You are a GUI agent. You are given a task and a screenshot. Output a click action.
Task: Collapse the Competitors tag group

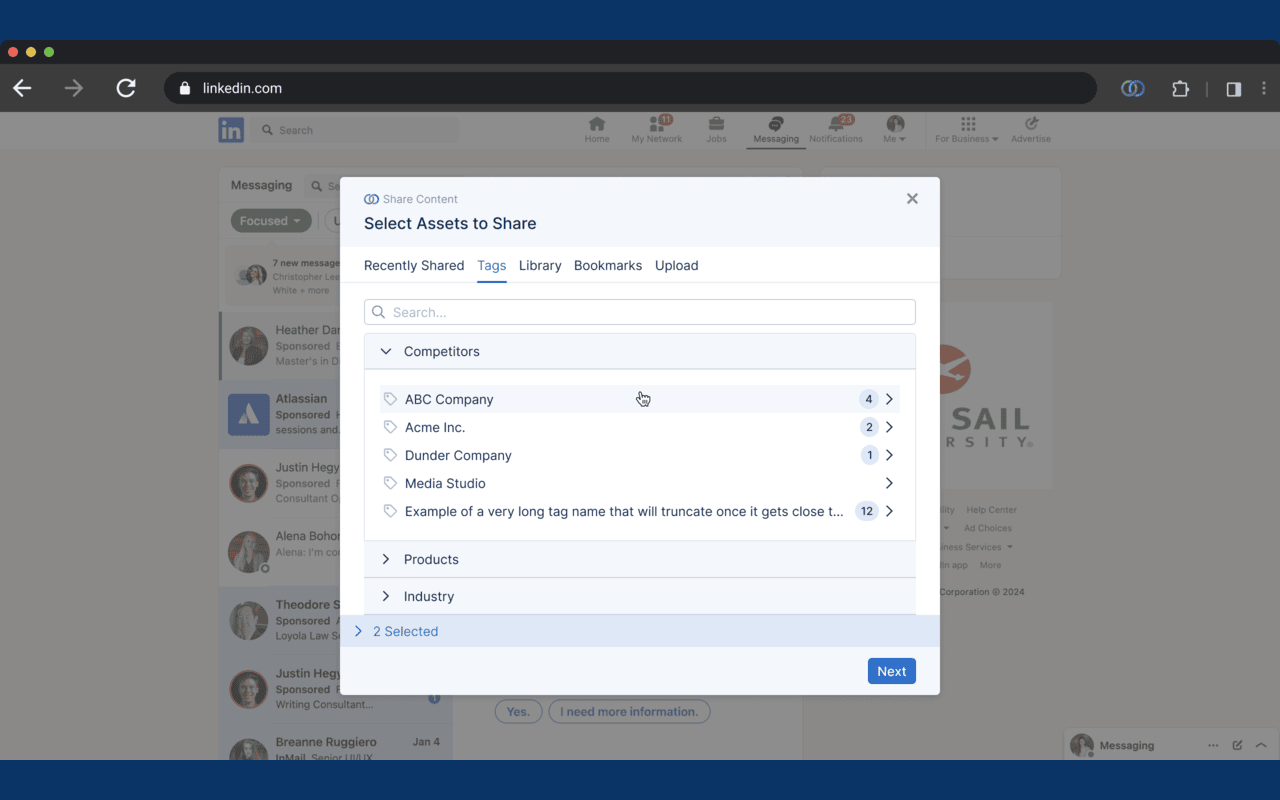[386, 352]
